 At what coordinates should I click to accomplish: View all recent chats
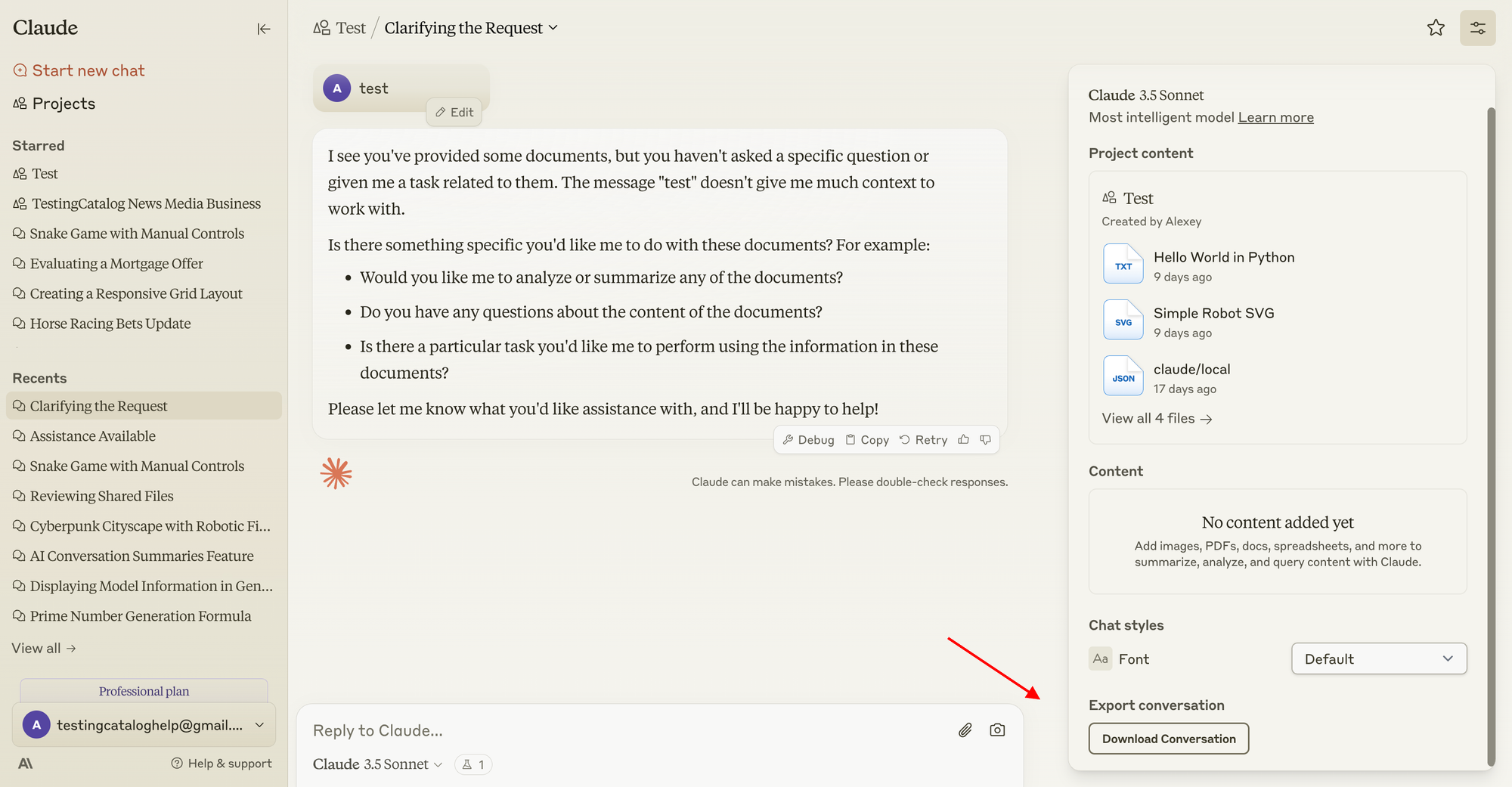pos(44,648)
